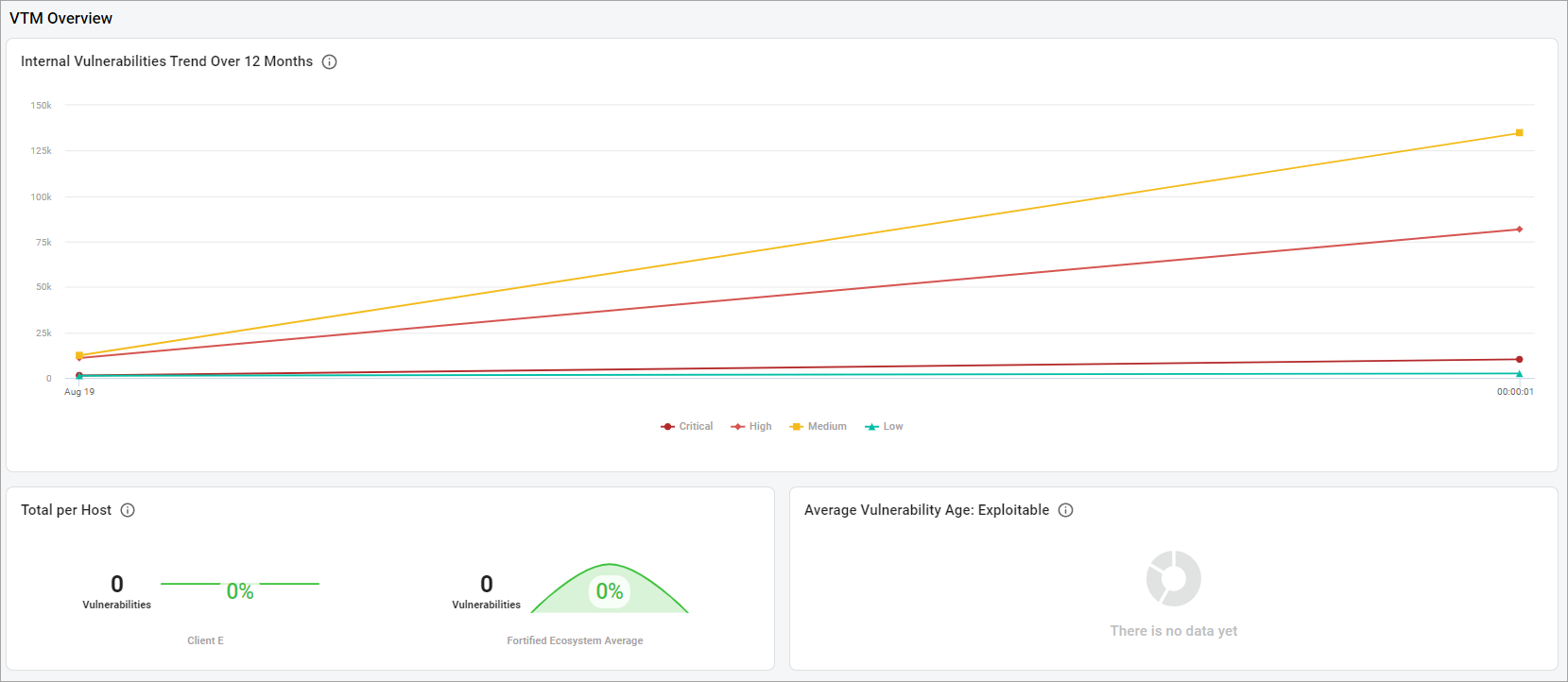Select the Critical data point at right end
This screenshot has height=682, width=1568.
point(1519,359)
